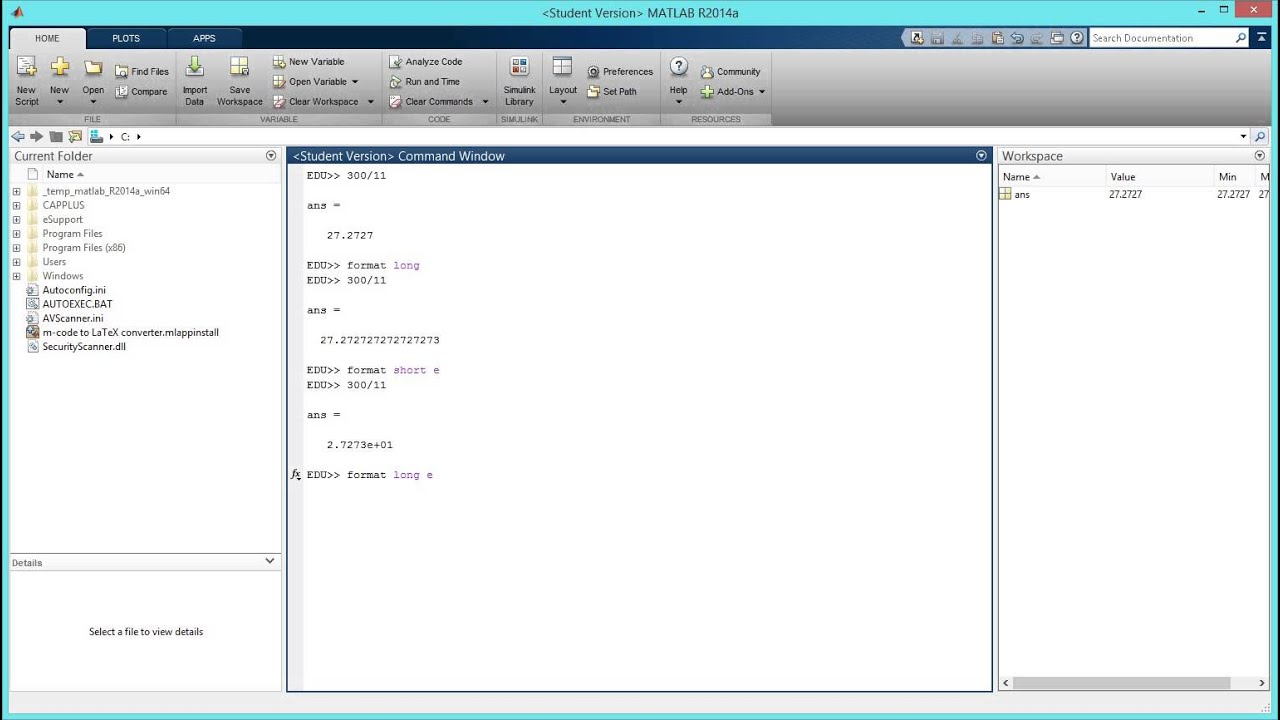Sort Workspace by Min column
The width and height of the screenshot is (1280, 720).
coord(1227,177)
